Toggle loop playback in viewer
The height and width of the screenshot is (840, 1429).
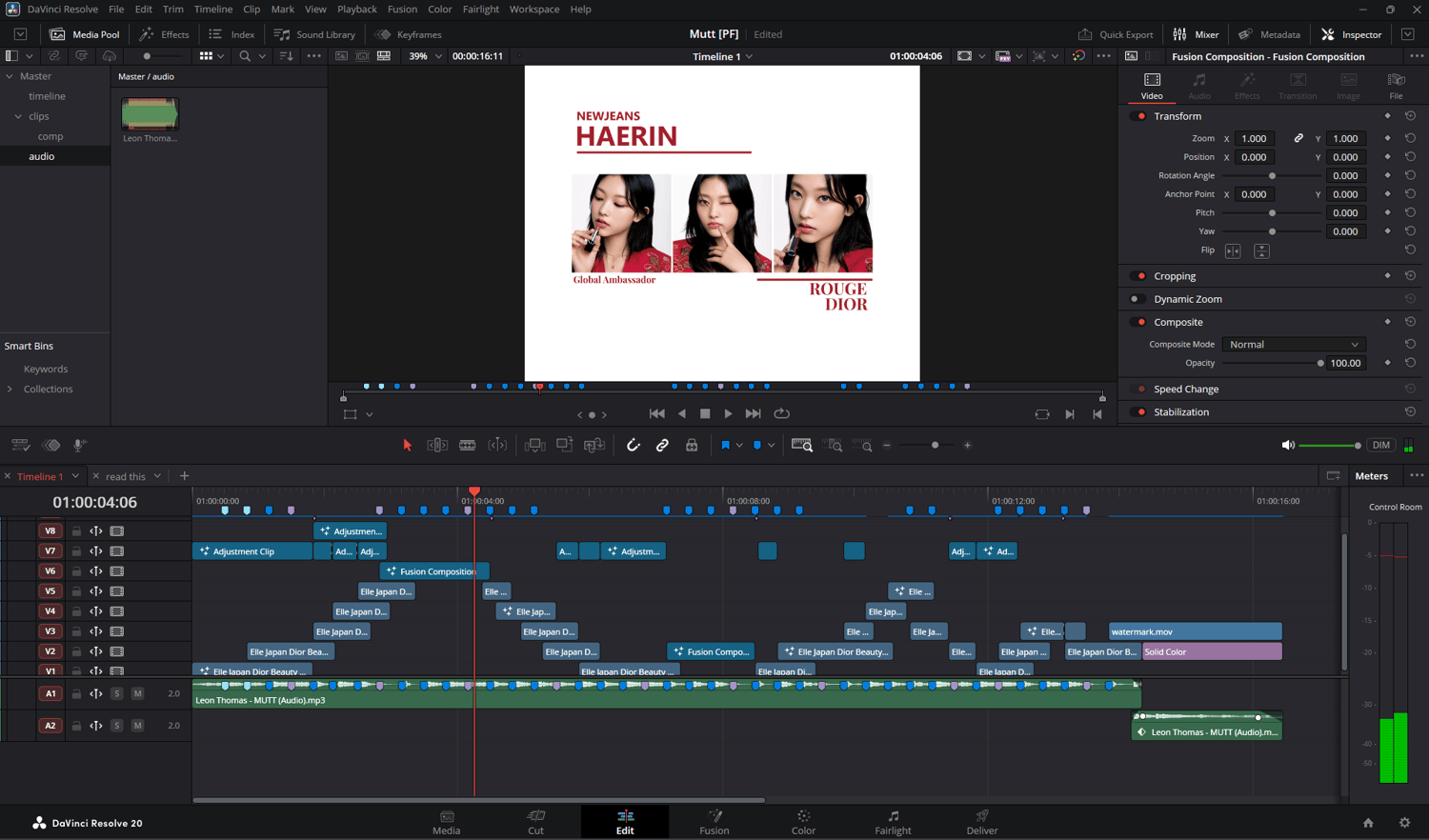point(782,413)
